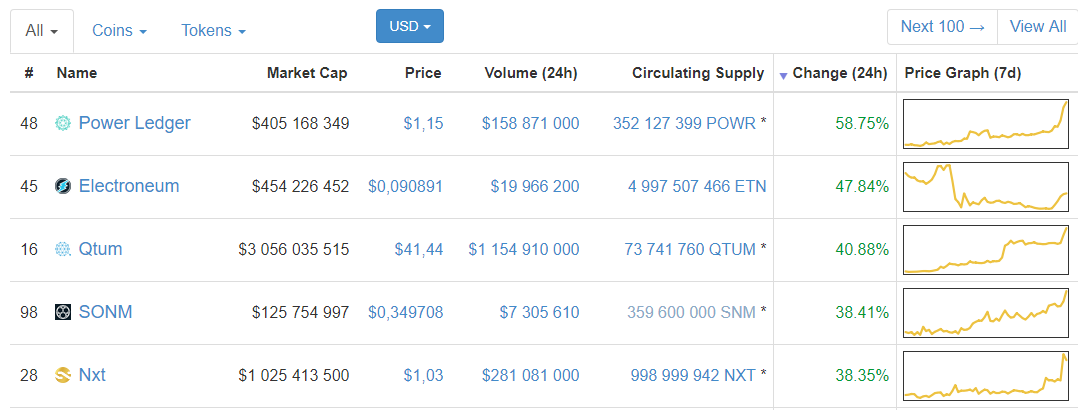Viewport: 1078px width, 410px height.
Task: Open the Electroneum name link
Action: click(x=129, y=186)
